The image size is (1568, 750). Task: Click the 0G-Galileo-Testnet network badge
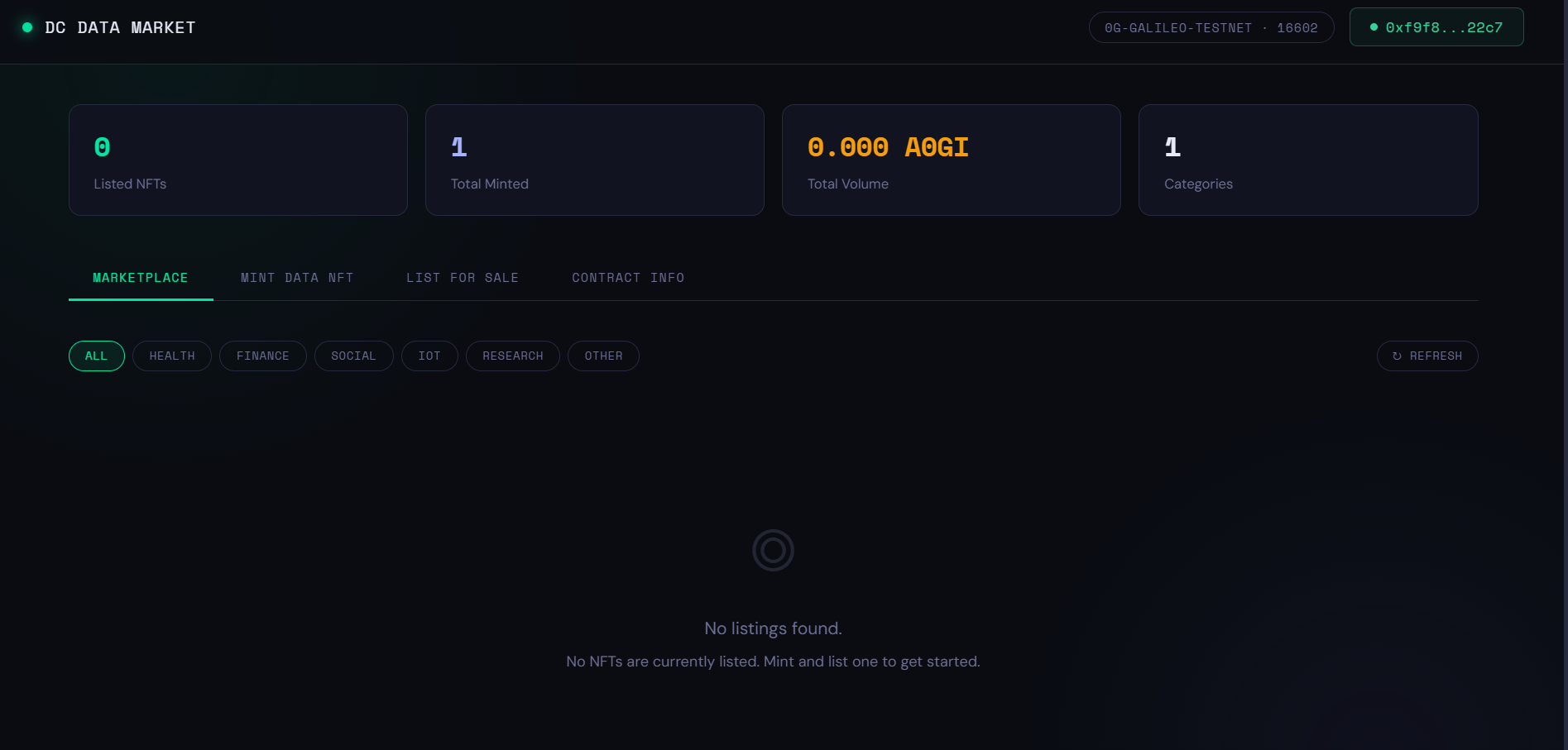1211,27
